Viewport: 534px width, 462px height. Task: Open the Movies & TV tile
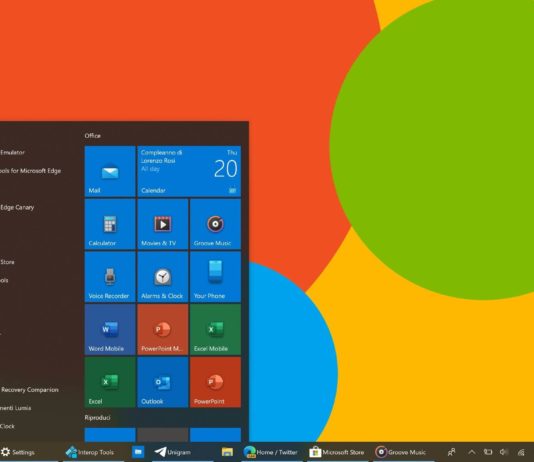click(x=163, y=224)
